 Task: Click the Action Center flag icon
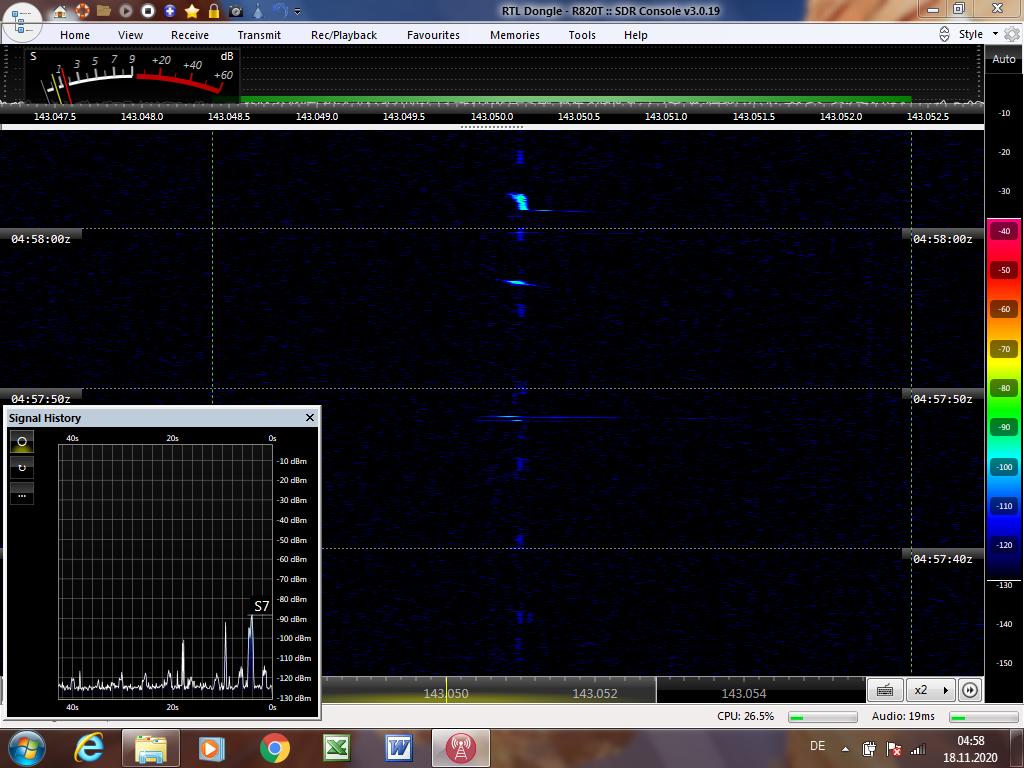893,749
